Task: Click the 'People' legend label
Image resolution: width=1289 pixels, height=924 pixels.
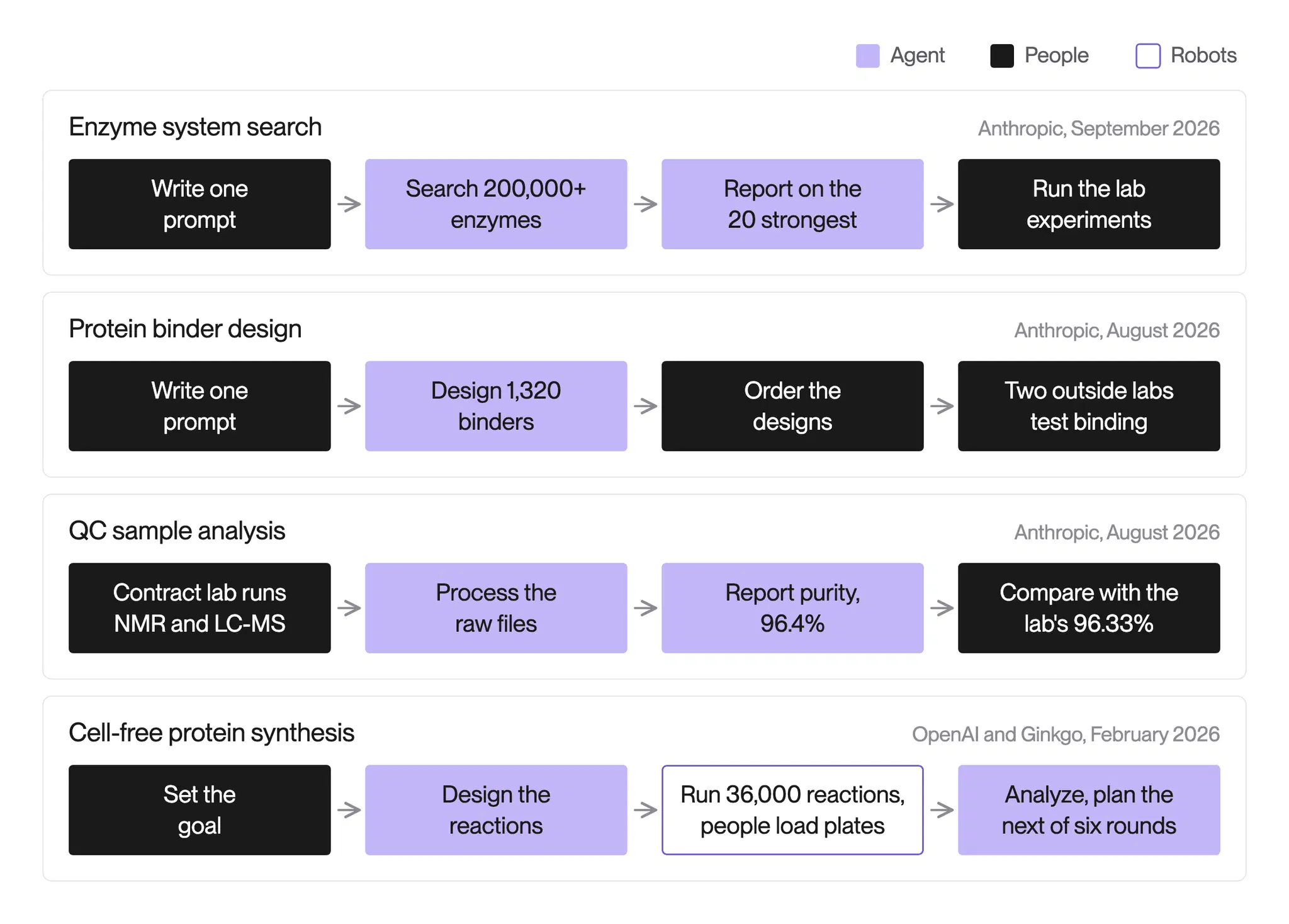Action: click(x=1056, y=55)
